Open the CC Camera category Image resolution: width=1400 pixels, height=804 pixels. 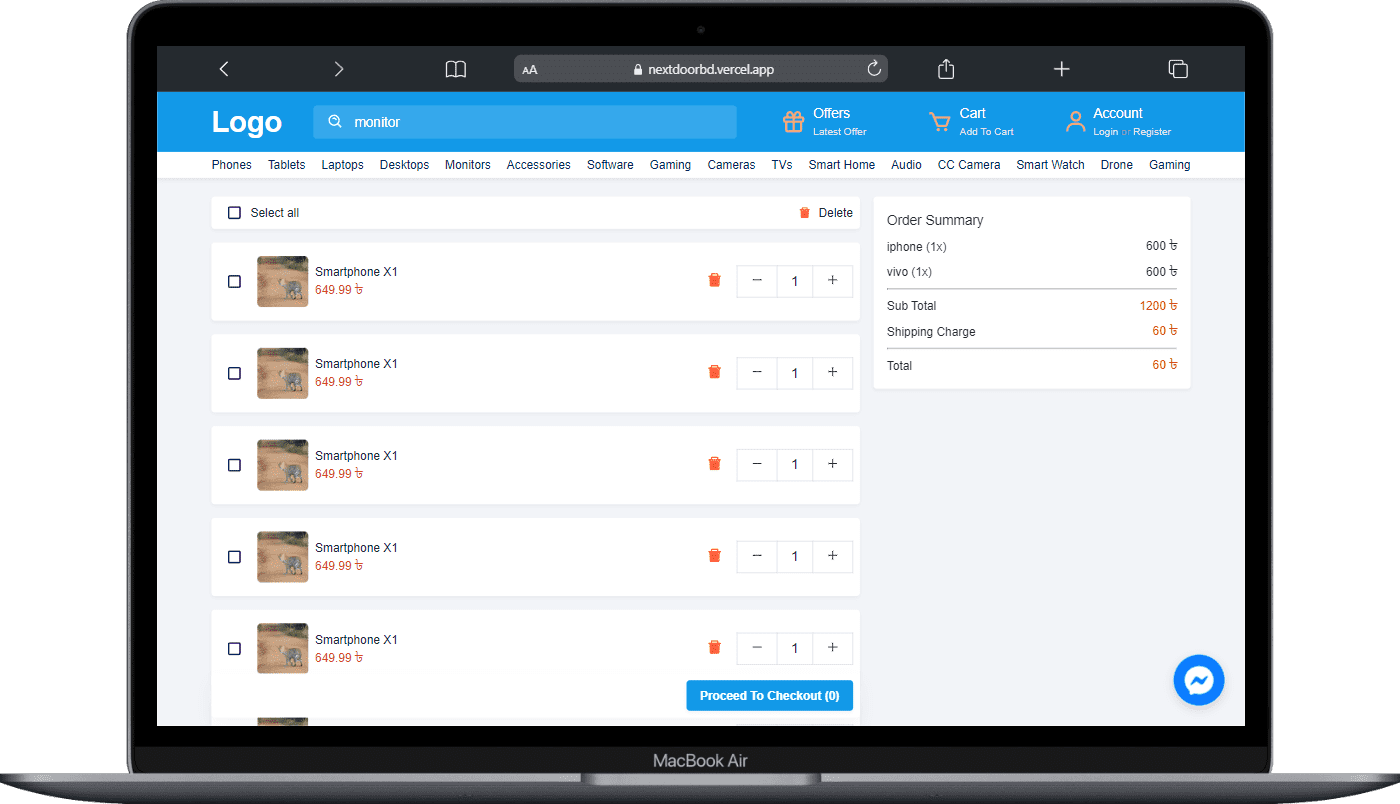(969, 165)
